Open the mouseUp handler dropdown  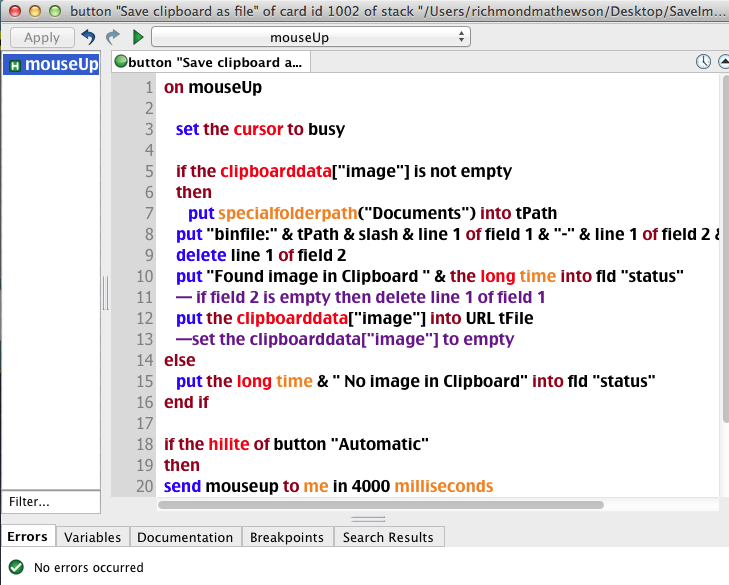click(310, 37)
